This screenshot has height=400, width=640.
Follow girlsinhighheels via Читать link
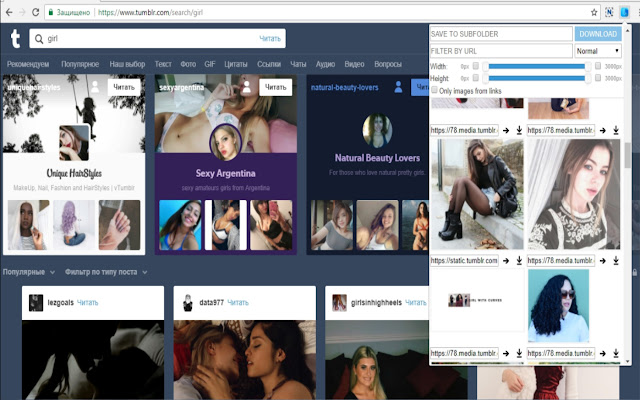pos(416,303)
